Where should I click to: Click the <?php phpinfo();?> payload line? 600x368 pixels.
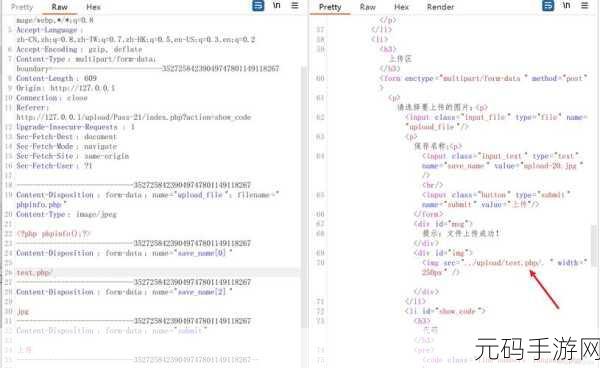coord(53,234)
